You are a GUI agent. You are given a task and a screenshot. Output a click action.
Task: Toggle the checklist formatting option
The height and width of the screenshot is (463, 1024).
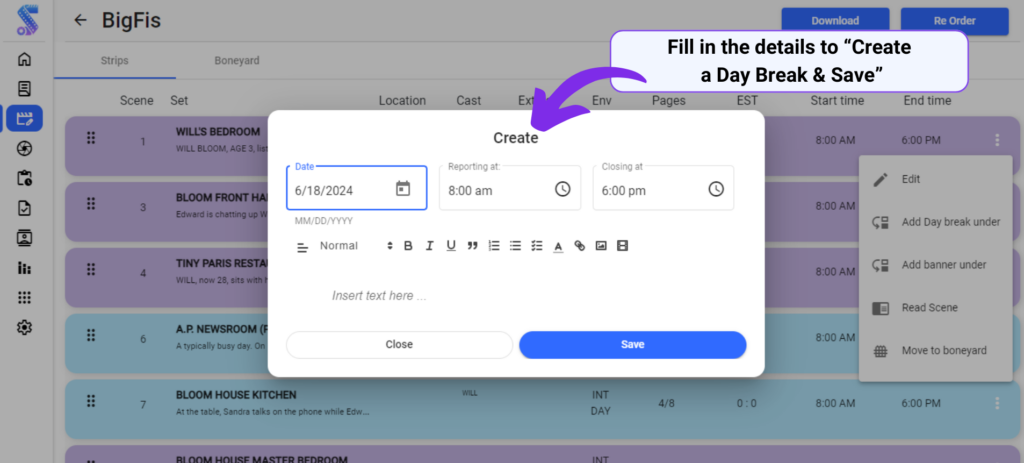(x=536, y=246)
